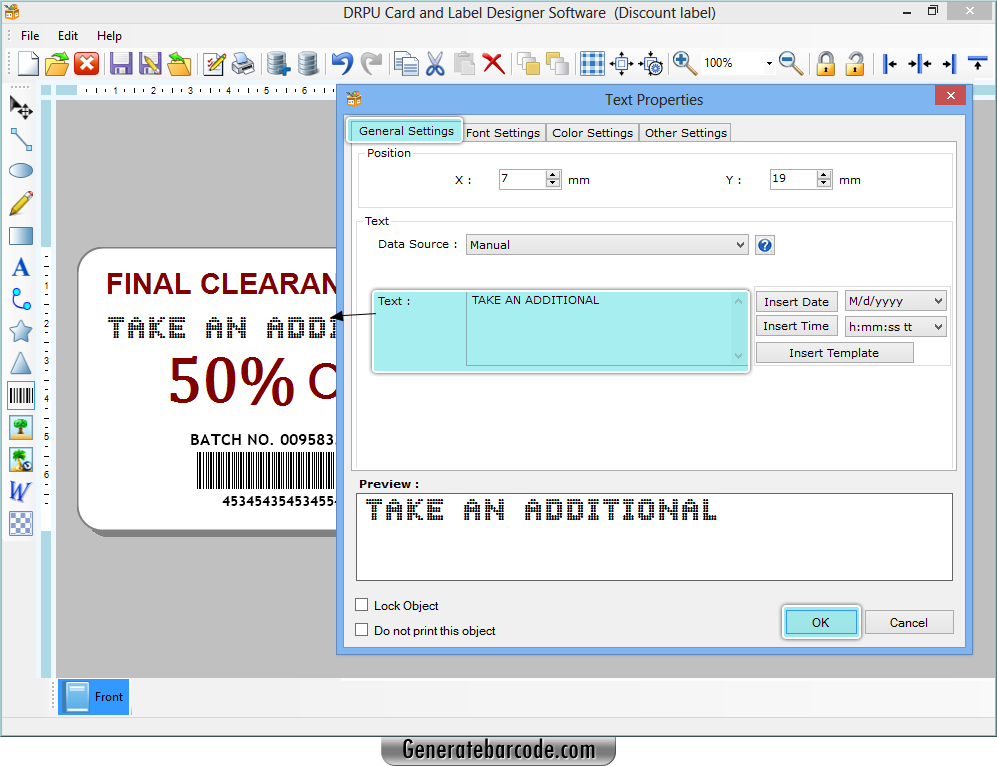The image size is (997, 766).
Task: Select the Front page tab
Action: (94, 697)
